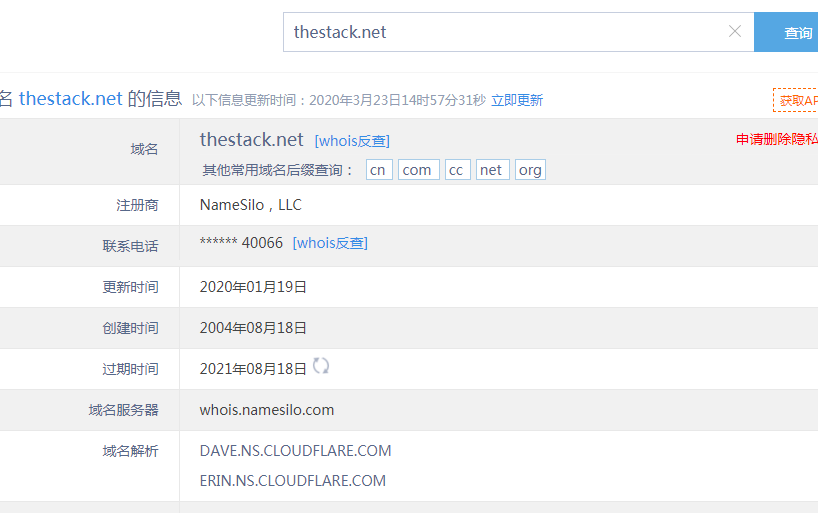Viewport: 818px width, 513px height.
Task: Select the org domain suffix
Action: (x=531, y=170)
